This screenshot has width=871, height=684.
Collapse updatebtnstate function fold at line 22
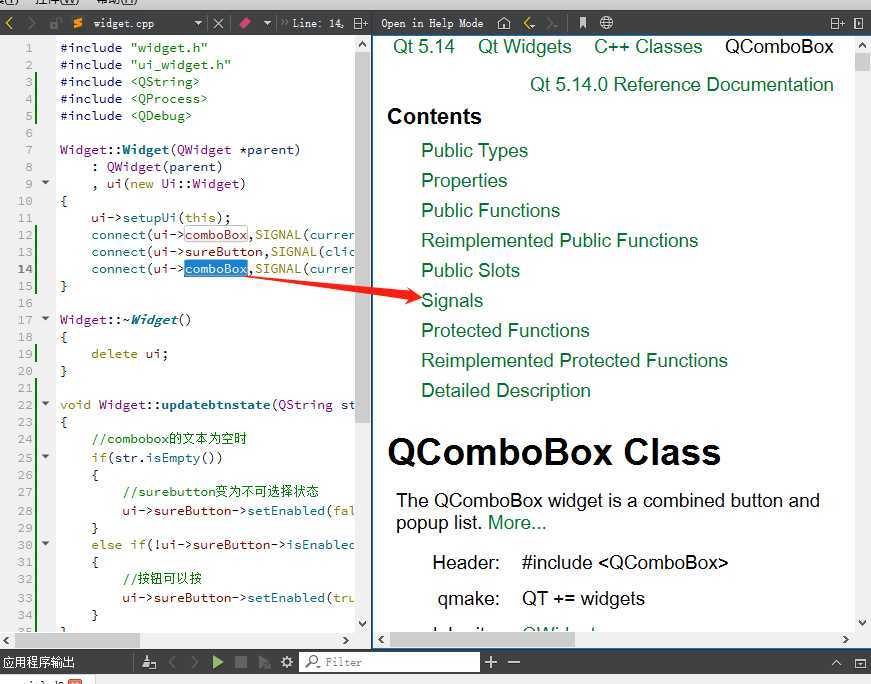pos(46,403)
